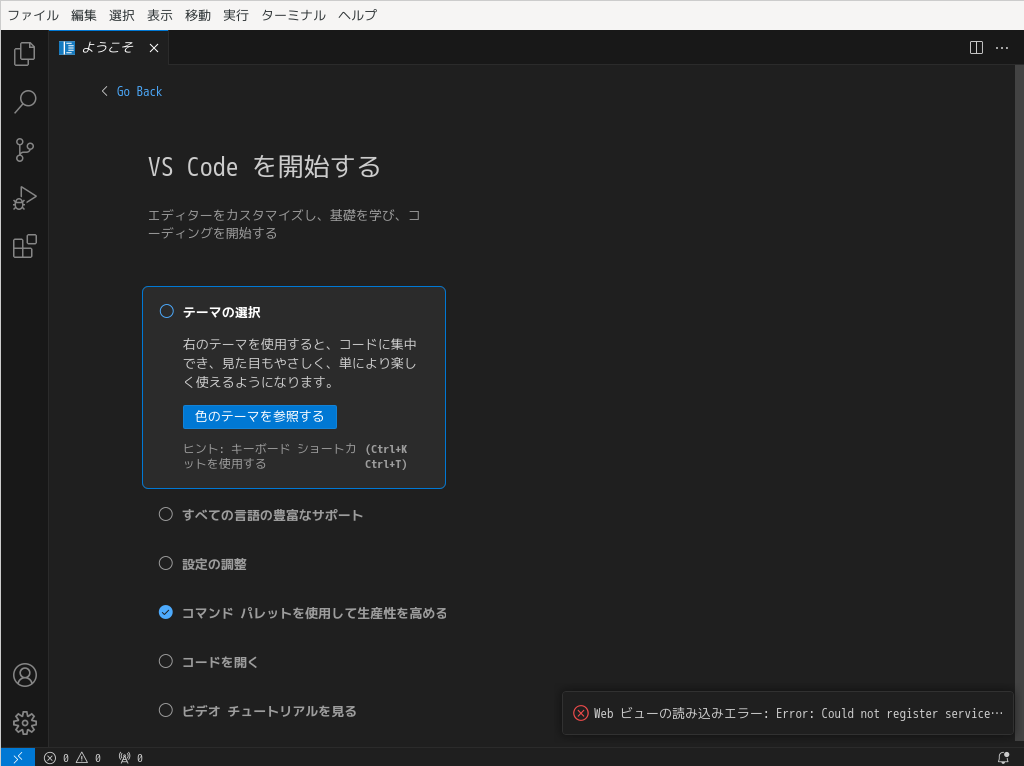Open the 表示 menu
Image resolution: width=1024 pixels, height=766 pixels.
[159, 15]
